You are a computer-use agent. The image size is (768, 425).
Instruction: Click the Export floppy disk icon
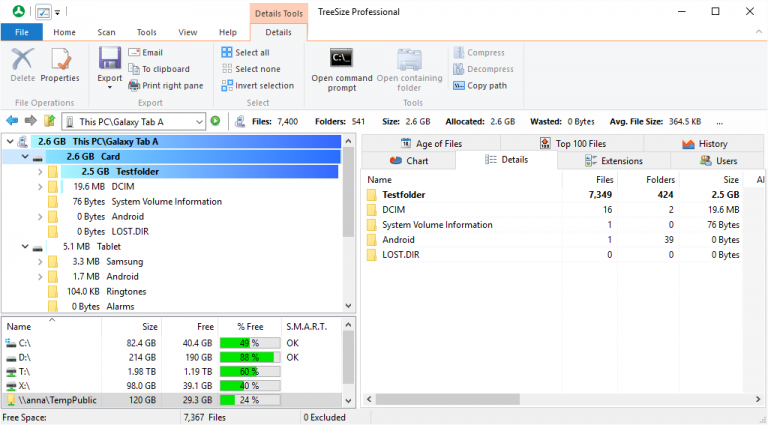(x=110, y=58)
